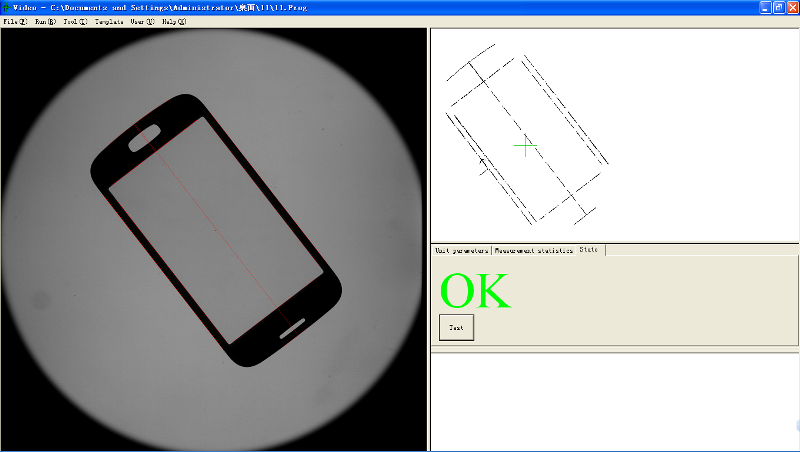Minimize the Video window
The image size is (800, 452).
[765, 7]
